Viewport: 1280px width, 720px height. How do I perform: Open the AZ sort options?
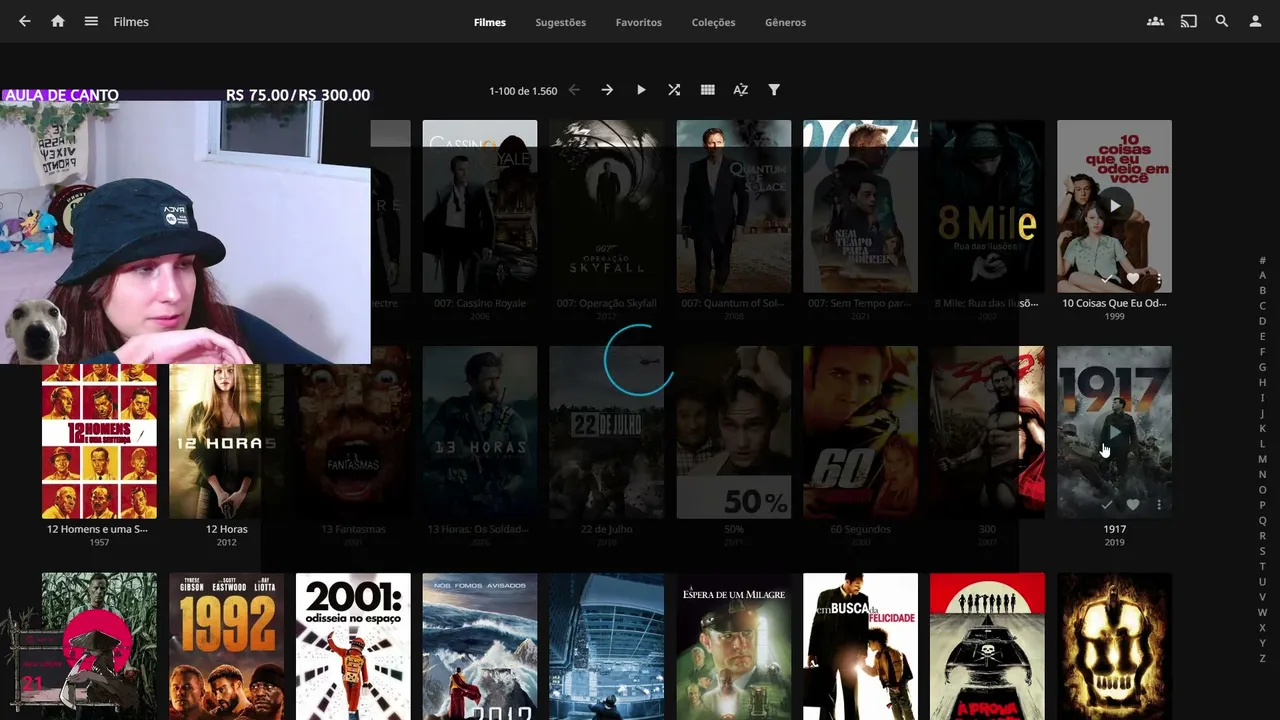[741, 90]
